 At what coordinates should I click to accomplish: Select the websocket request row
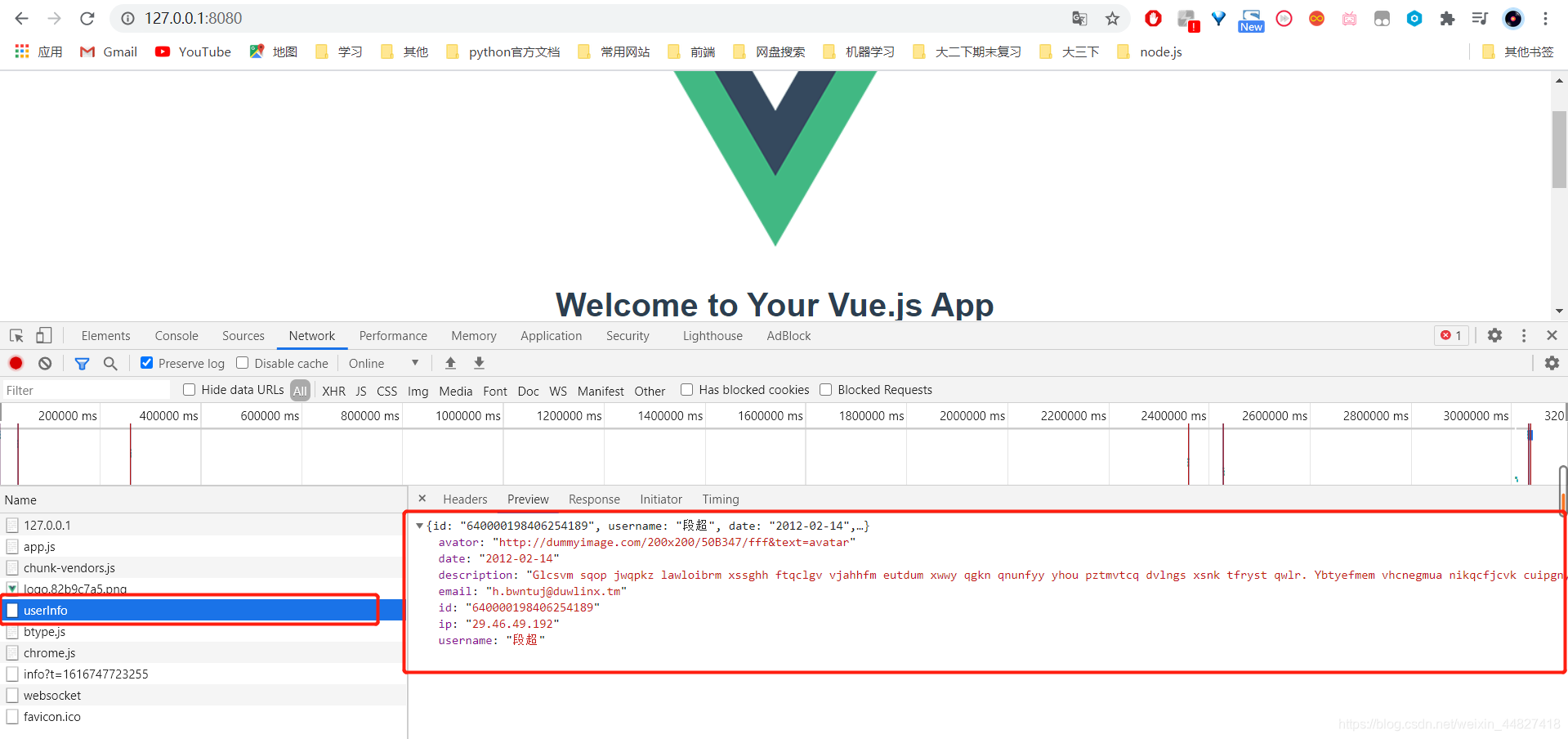coord(203,695)
